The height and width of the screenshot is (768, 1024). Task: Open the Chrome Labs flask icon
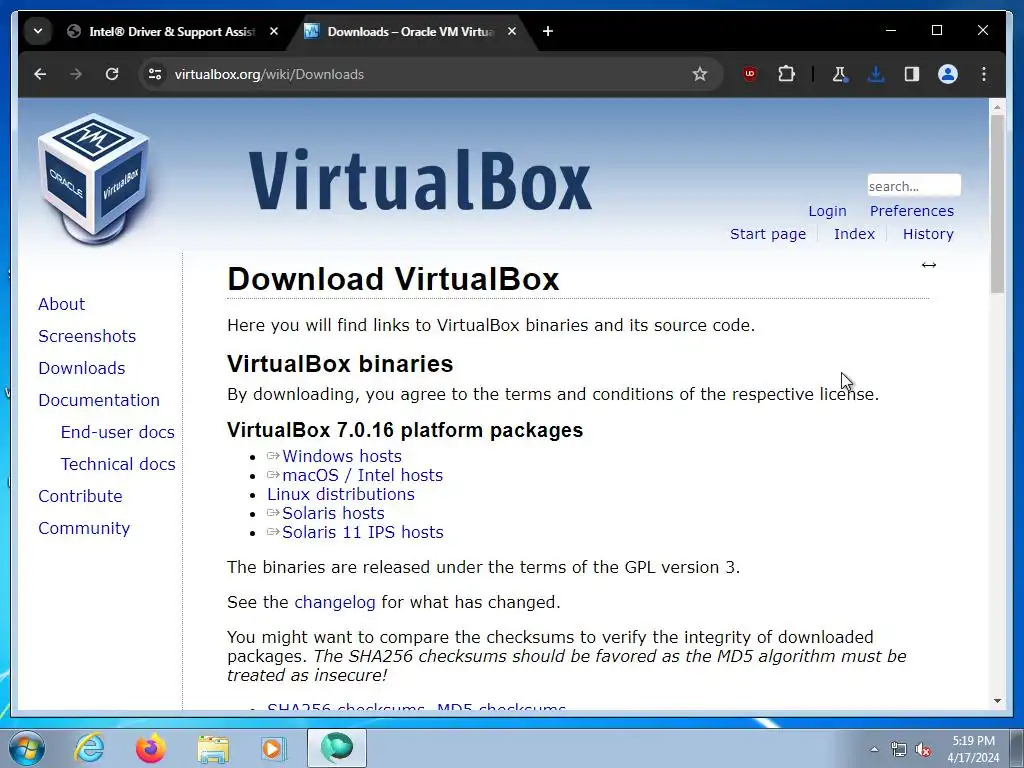pyautogui.click(x=839, y=74)
